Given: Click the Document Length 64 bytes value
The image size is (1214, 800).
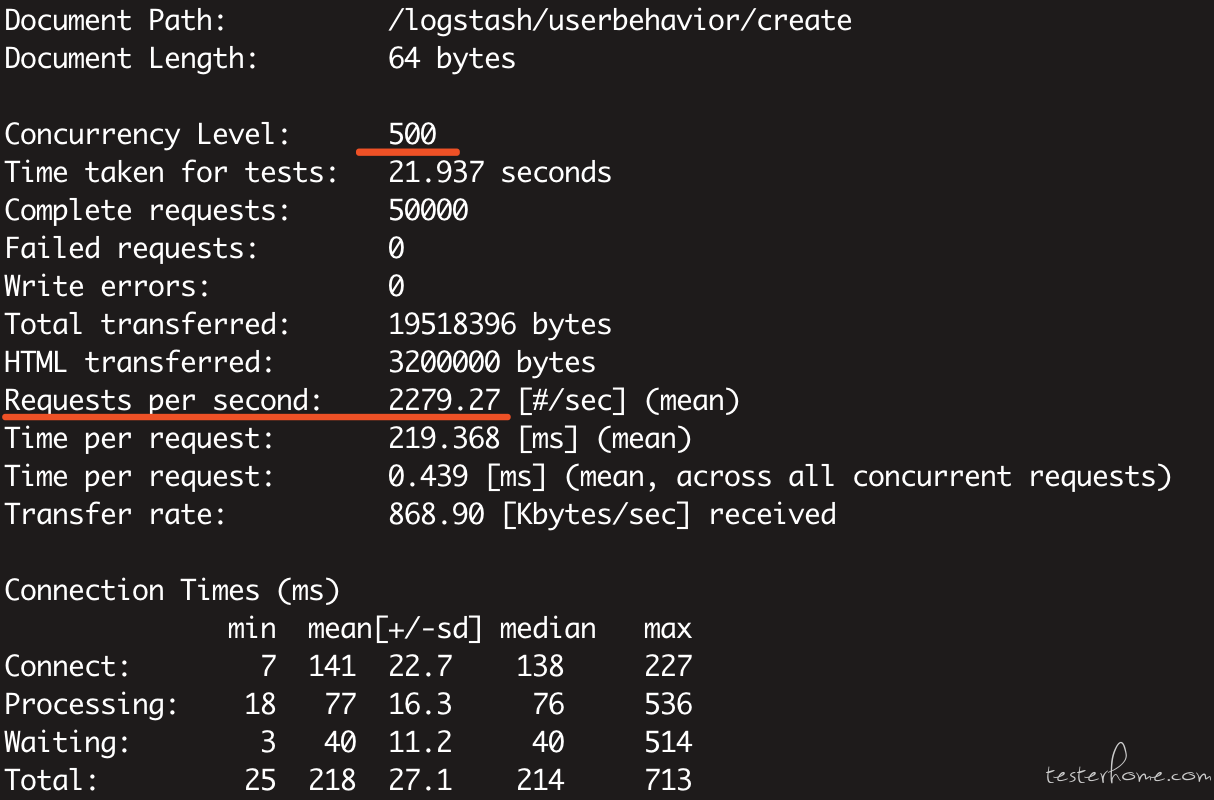Looking at the screenshot, I should [x=452, y=58].
